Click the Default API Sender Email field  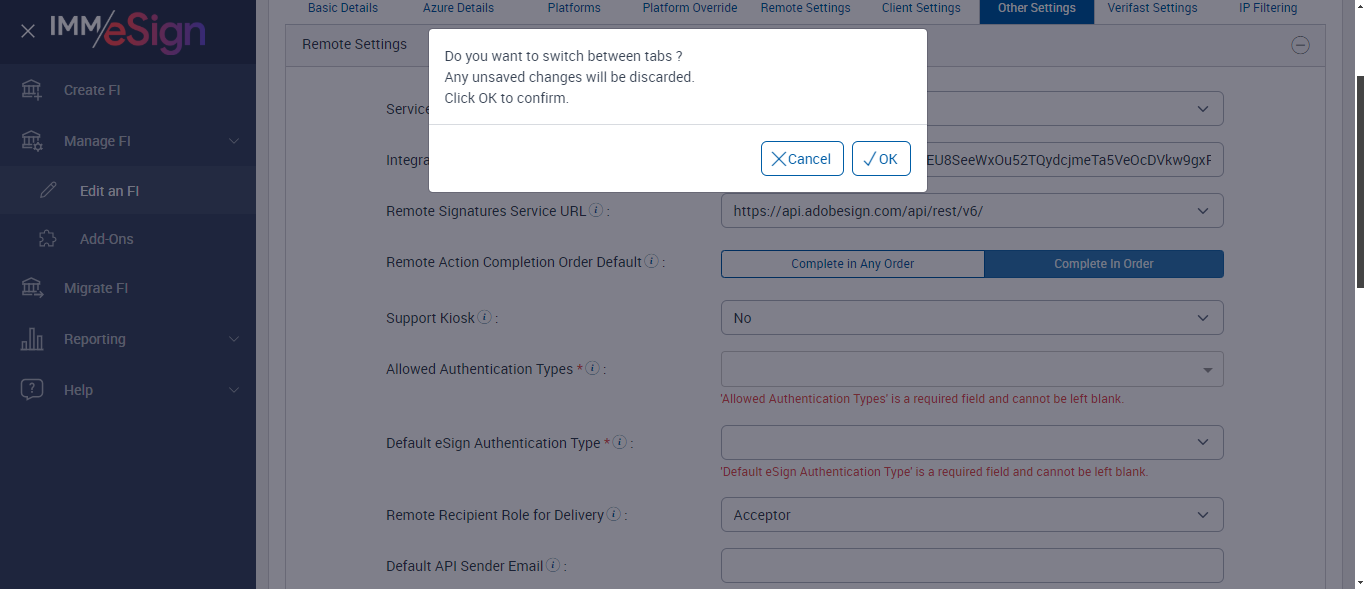coord(971,565)
